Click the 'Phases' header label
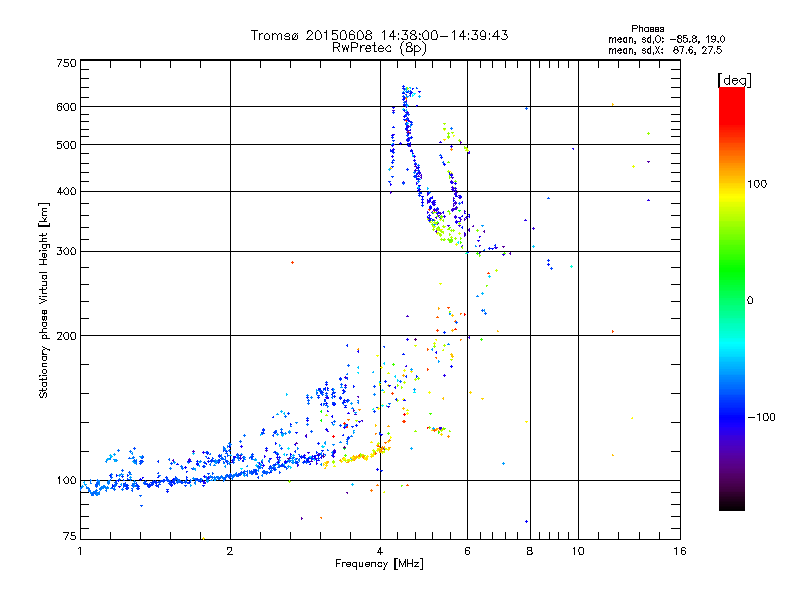The image size is (800, 600). pos(647,29)
